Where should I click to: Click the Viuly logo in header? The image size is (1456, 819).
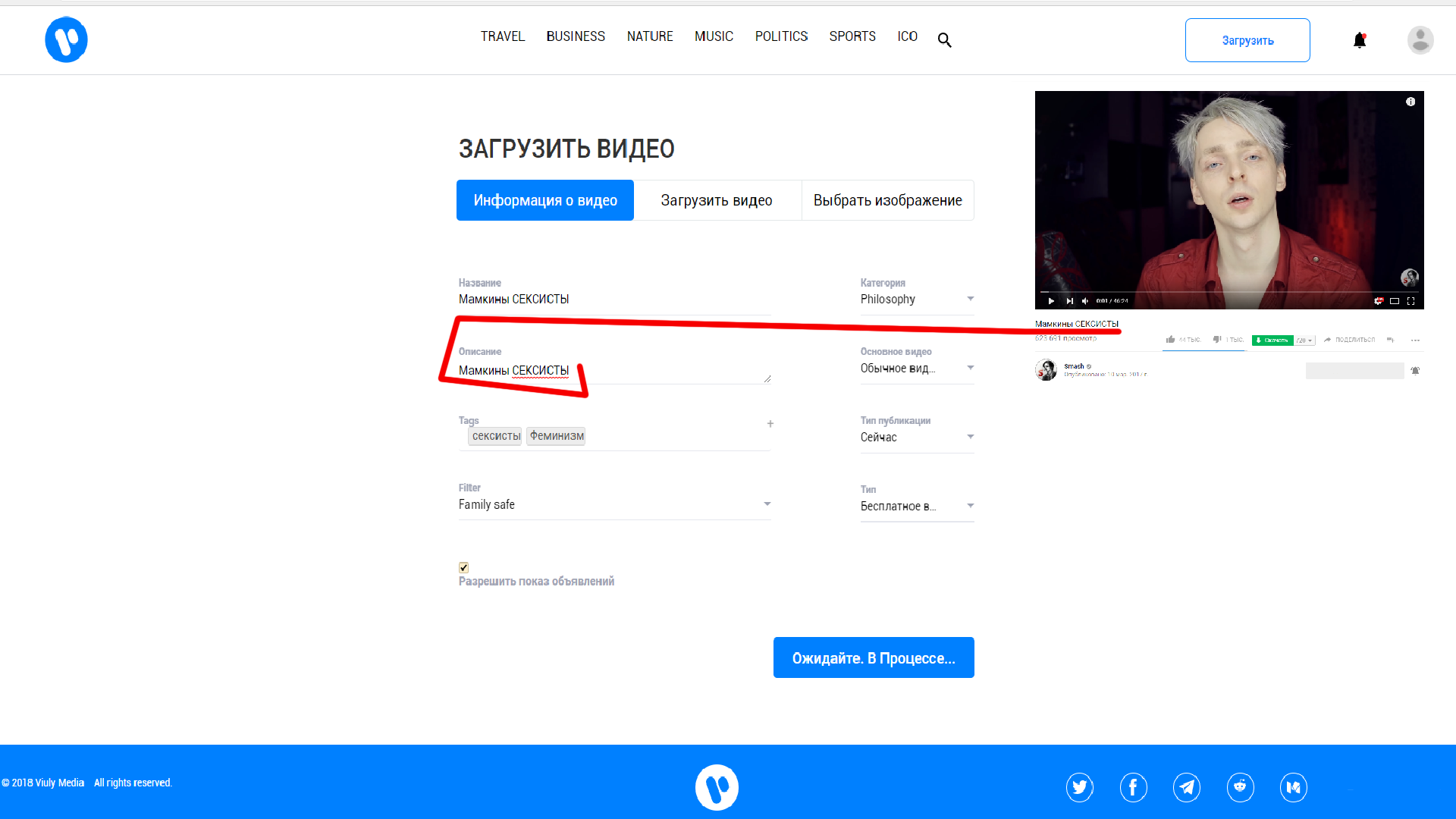[66, 39]
